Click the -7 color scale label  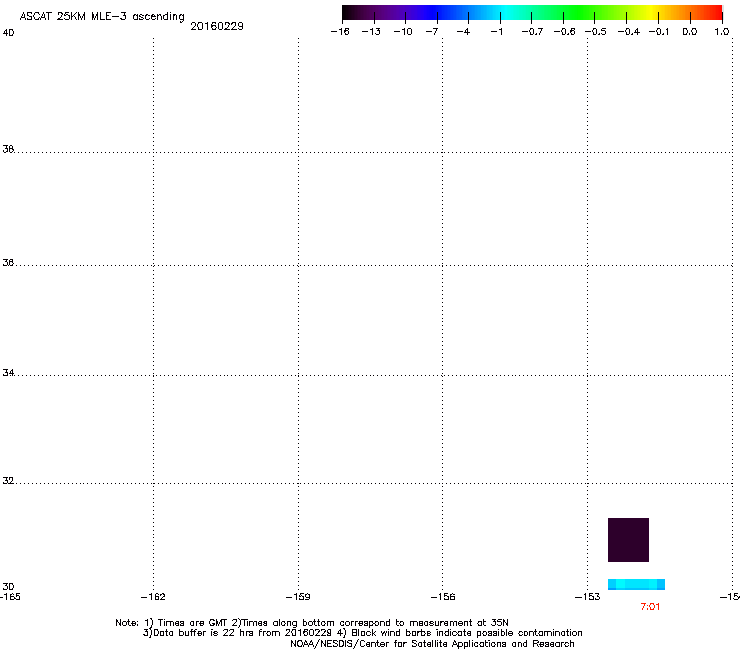(432, 32)
